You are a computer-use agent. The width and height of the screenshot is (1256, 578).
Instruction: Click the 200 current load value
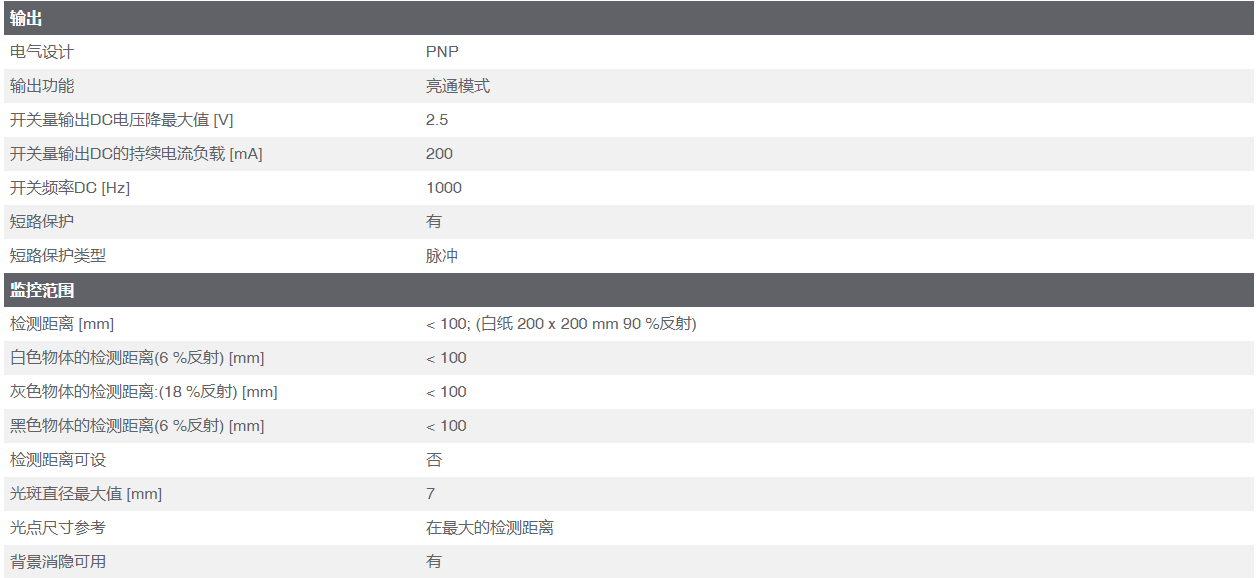click(x=439, y=154)
